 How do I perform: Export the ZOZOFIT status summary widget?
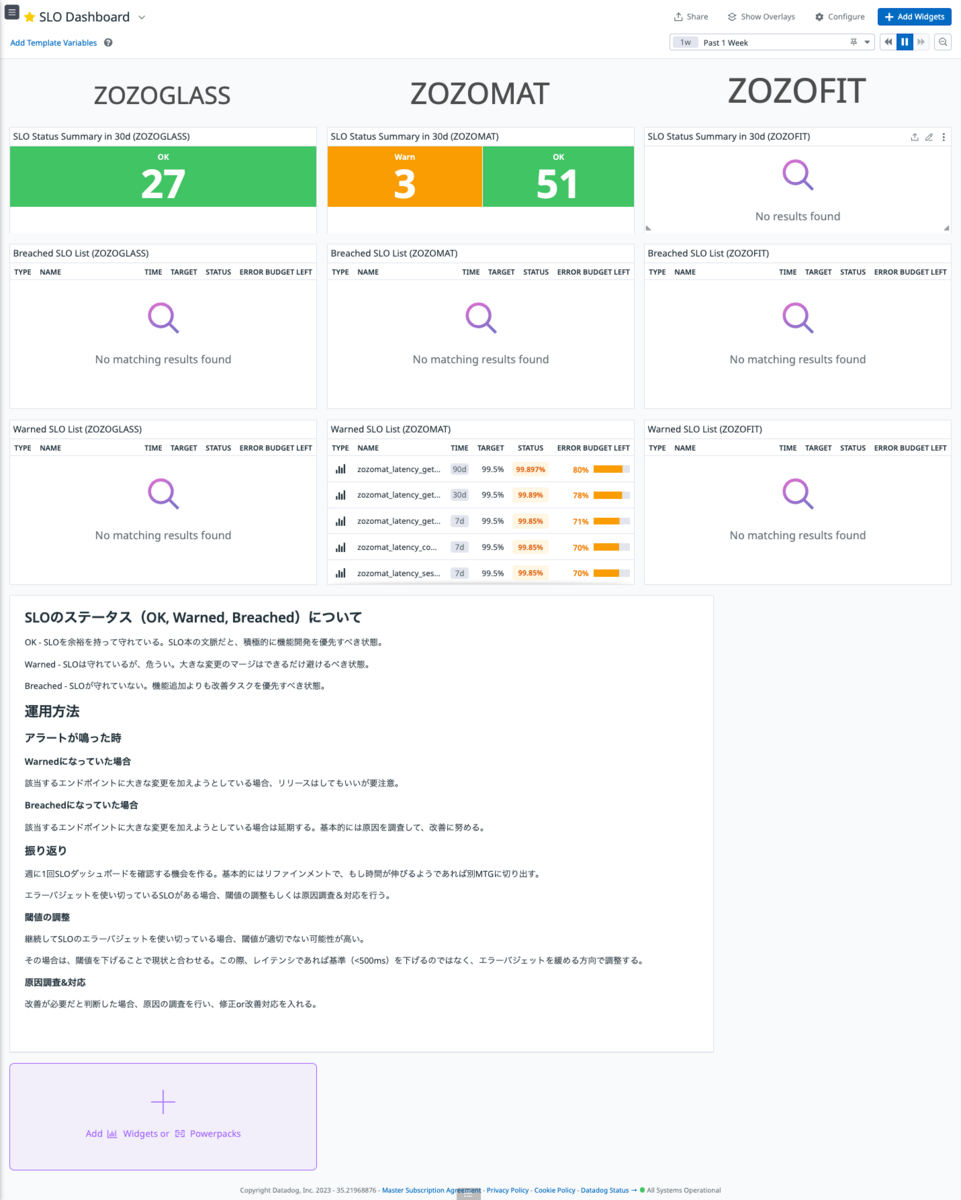pyautogui.click(x=914, y=137)
